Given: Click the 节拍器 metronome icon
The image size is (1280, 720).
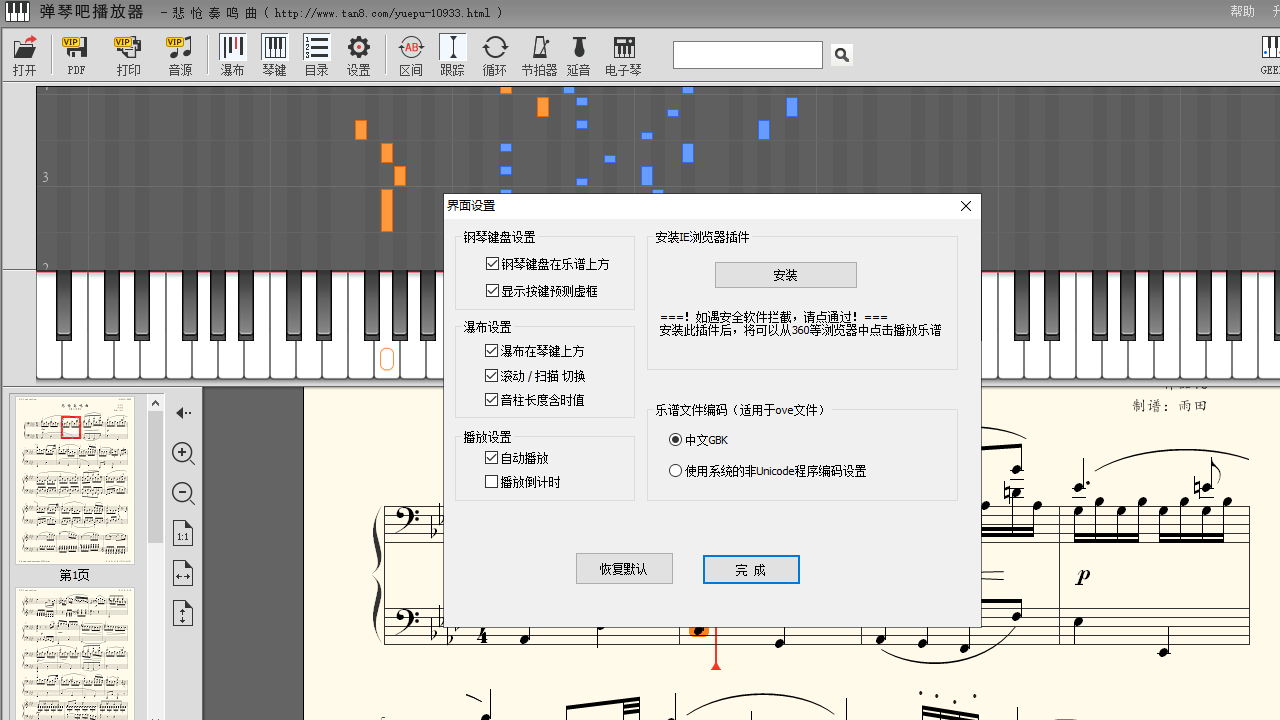Looking at the screenshot, I should pos(539,55).
